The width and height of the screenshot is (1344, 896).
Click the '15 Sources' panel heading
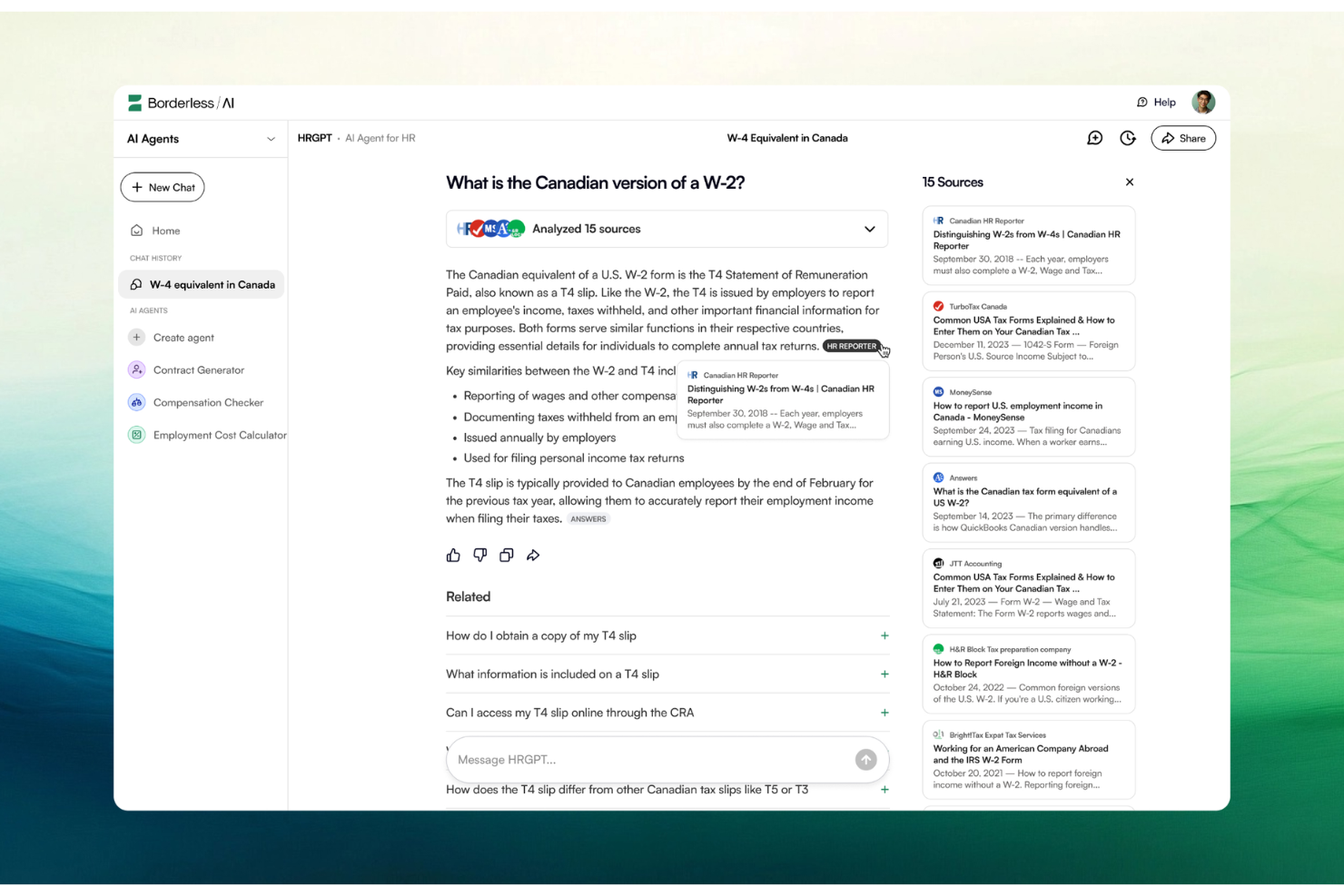coord(953,182)
